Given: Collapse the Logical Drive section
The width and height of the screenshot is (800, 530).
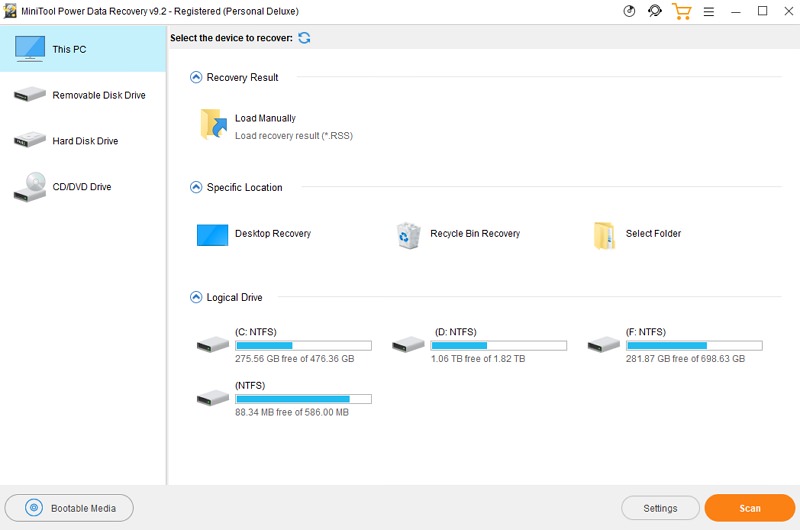Looking at the screenshot, I should 196,297.
